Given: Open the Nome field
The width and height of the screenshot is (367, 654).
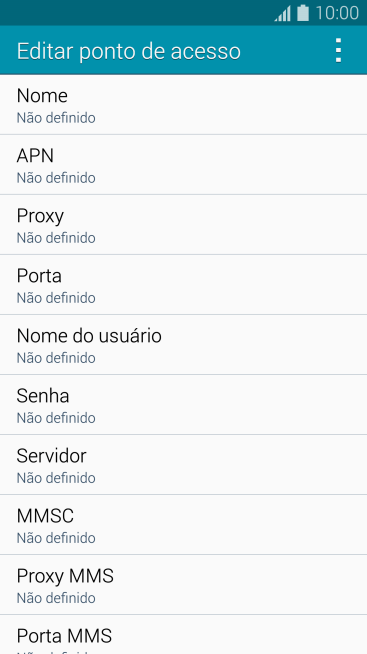Looking at the screenshot, I should (x=184, y=105).
